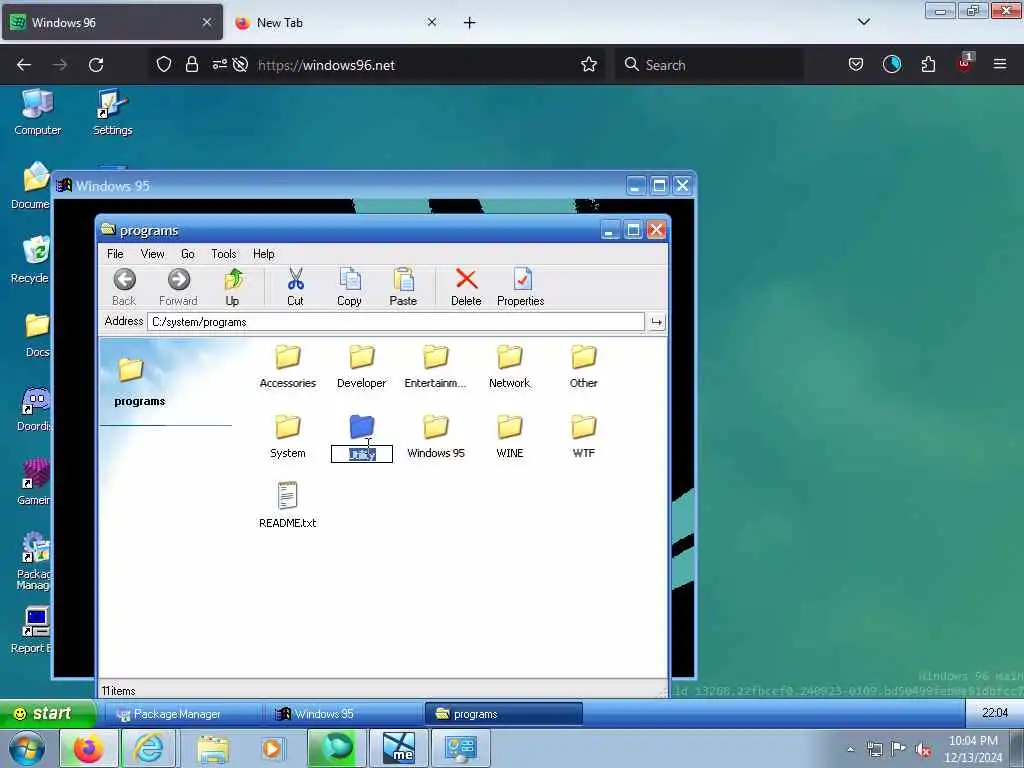Open the Help menu
The width and height of the screenshot is (1024, 768).
264,254
